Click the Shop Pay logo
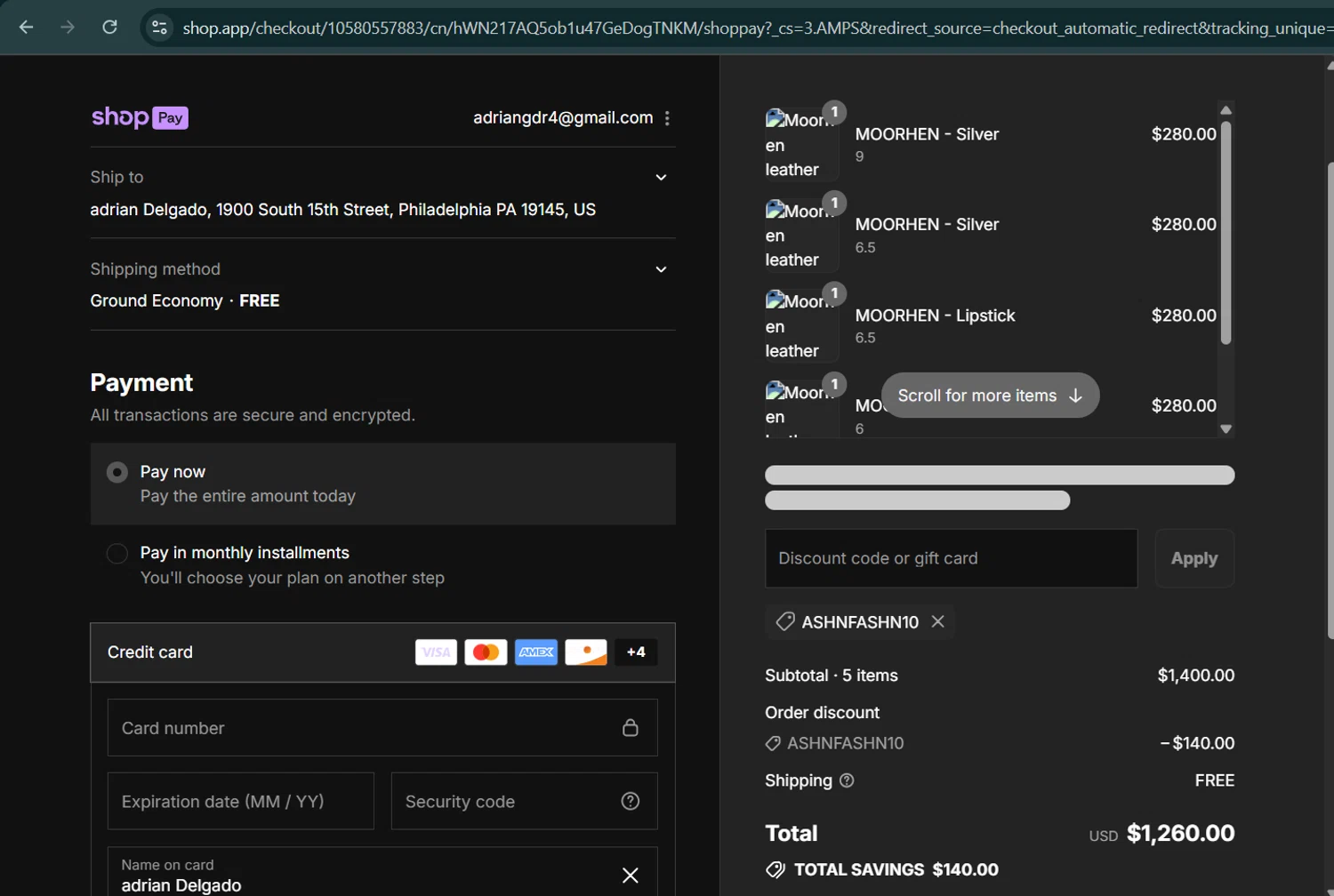This screenshot has height=896, width=1334. pyautogui.click(x=140, y=117)
